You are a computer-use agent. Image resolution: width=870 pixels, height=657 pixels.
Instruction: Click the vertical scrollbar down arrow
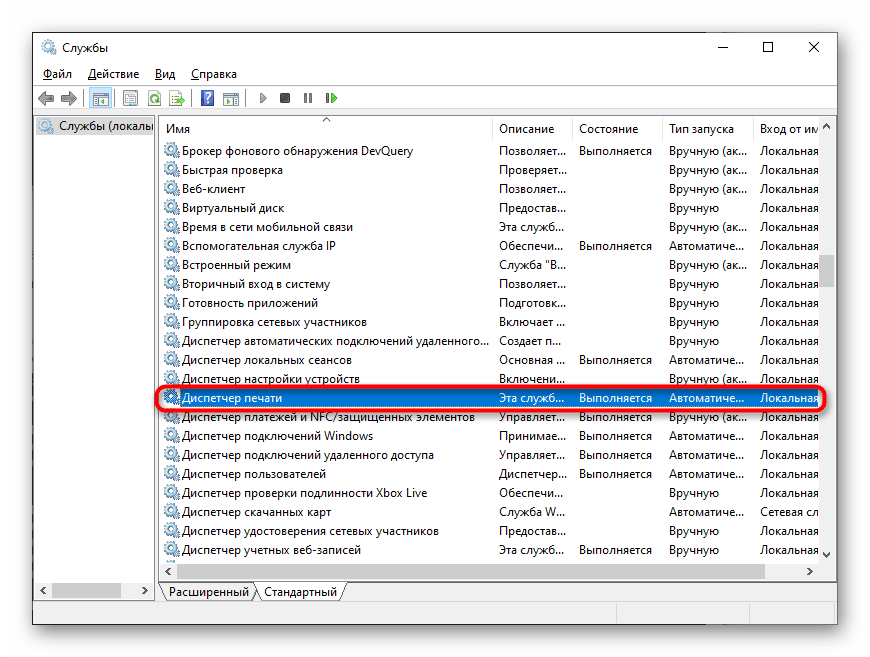pos(827,553)
